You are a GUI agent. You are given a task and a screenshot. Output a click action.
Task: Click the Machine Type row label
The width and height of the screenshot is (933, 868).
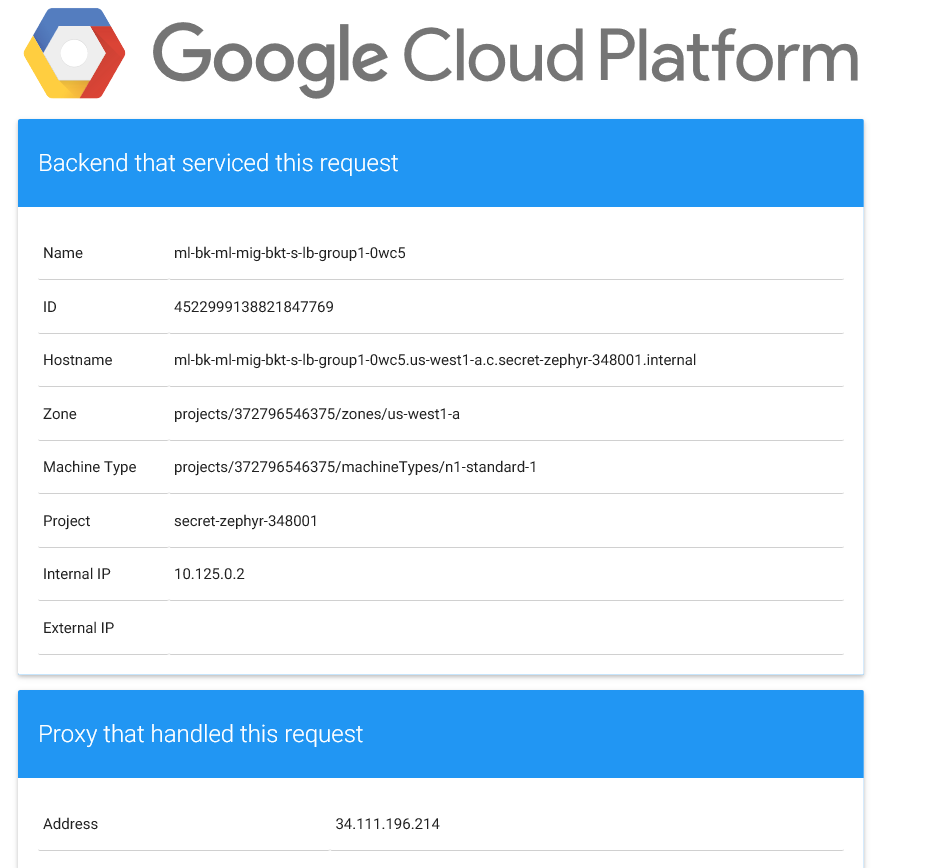coord(90,467)
